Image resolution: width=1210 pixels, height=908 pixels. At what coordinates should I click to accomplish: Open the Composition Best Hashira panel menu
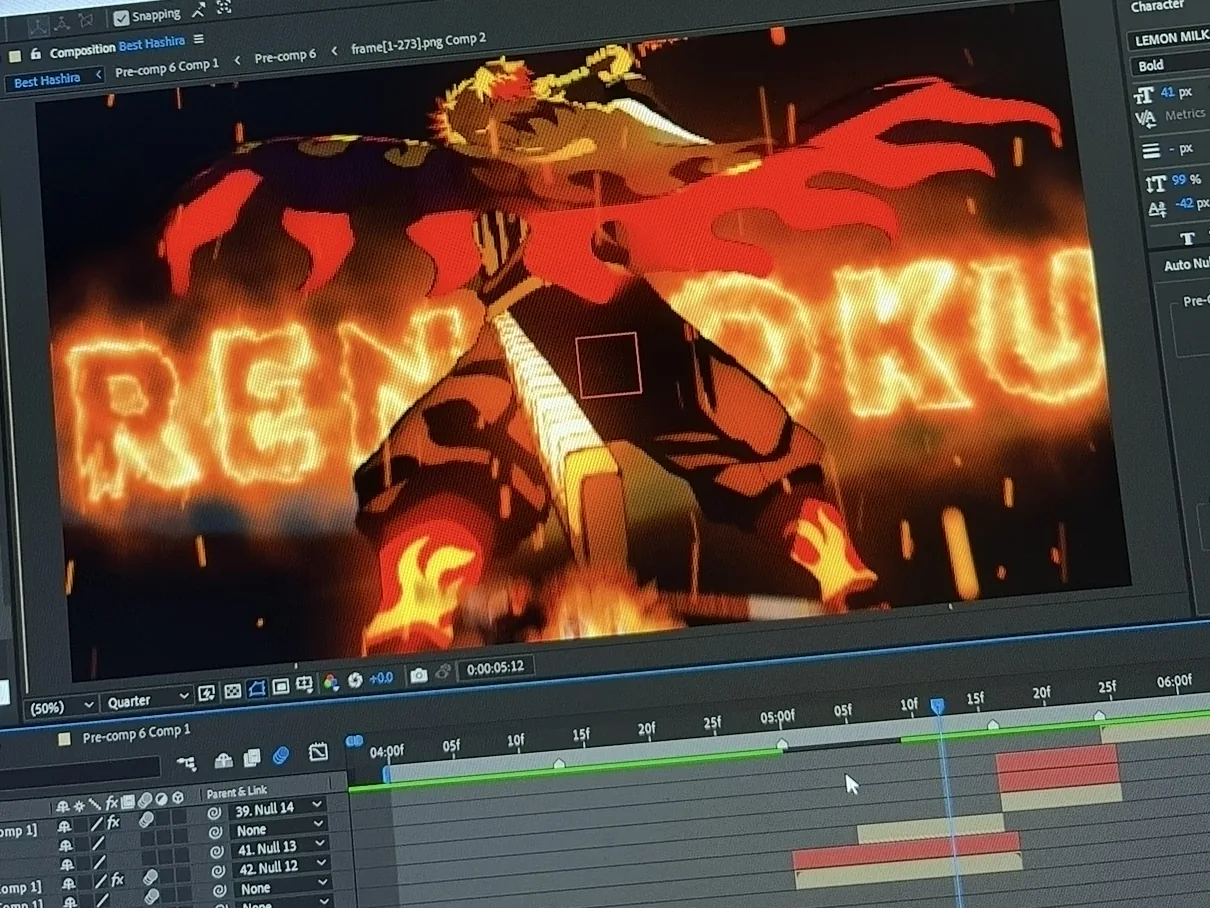199,40
